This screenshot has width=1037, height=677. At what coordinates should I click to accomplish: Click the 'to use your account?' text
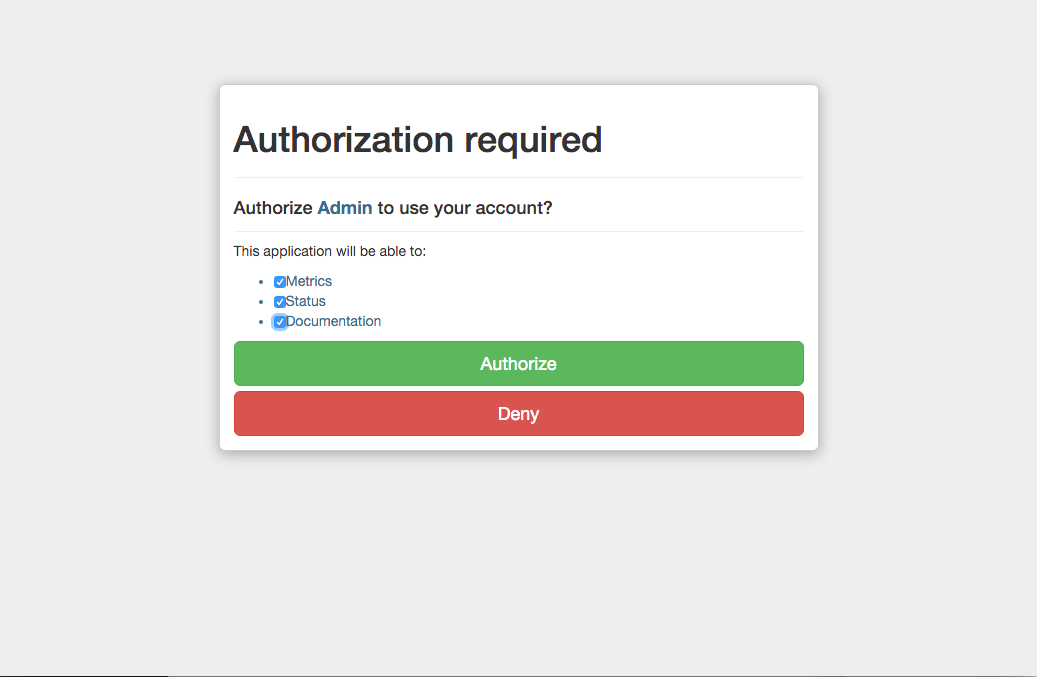(465, 208)
